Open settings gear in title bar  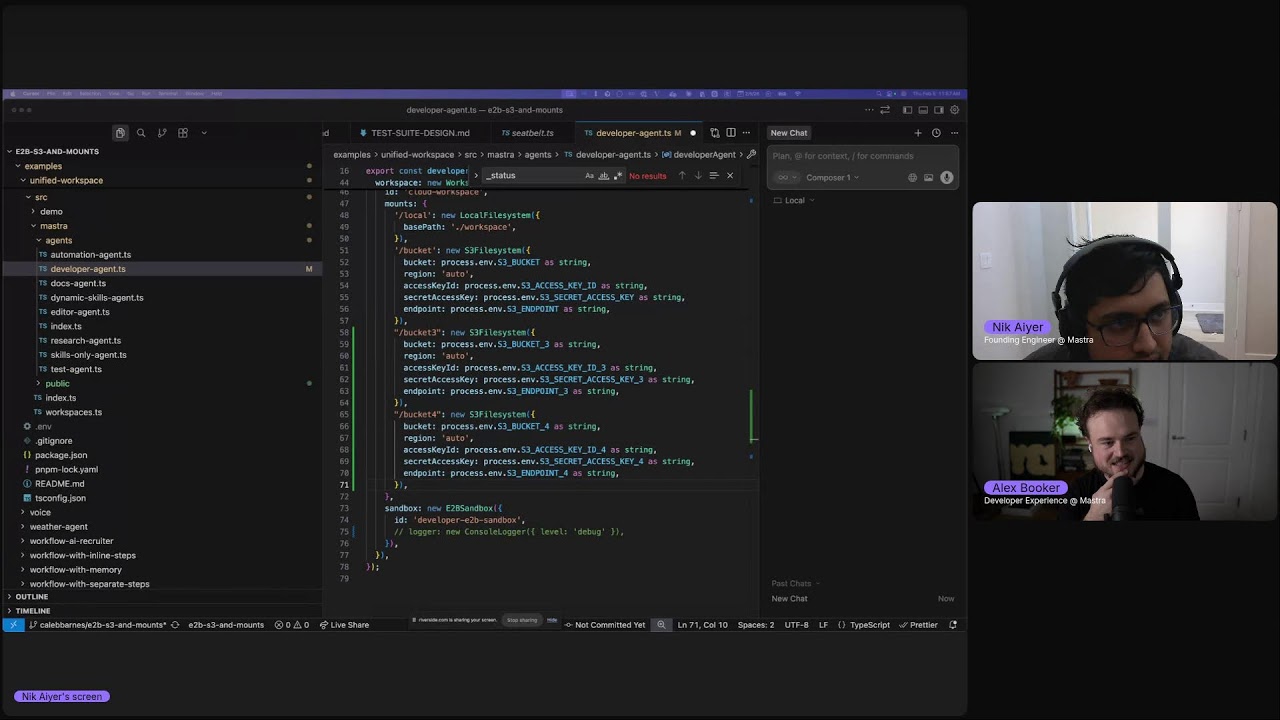954,110
